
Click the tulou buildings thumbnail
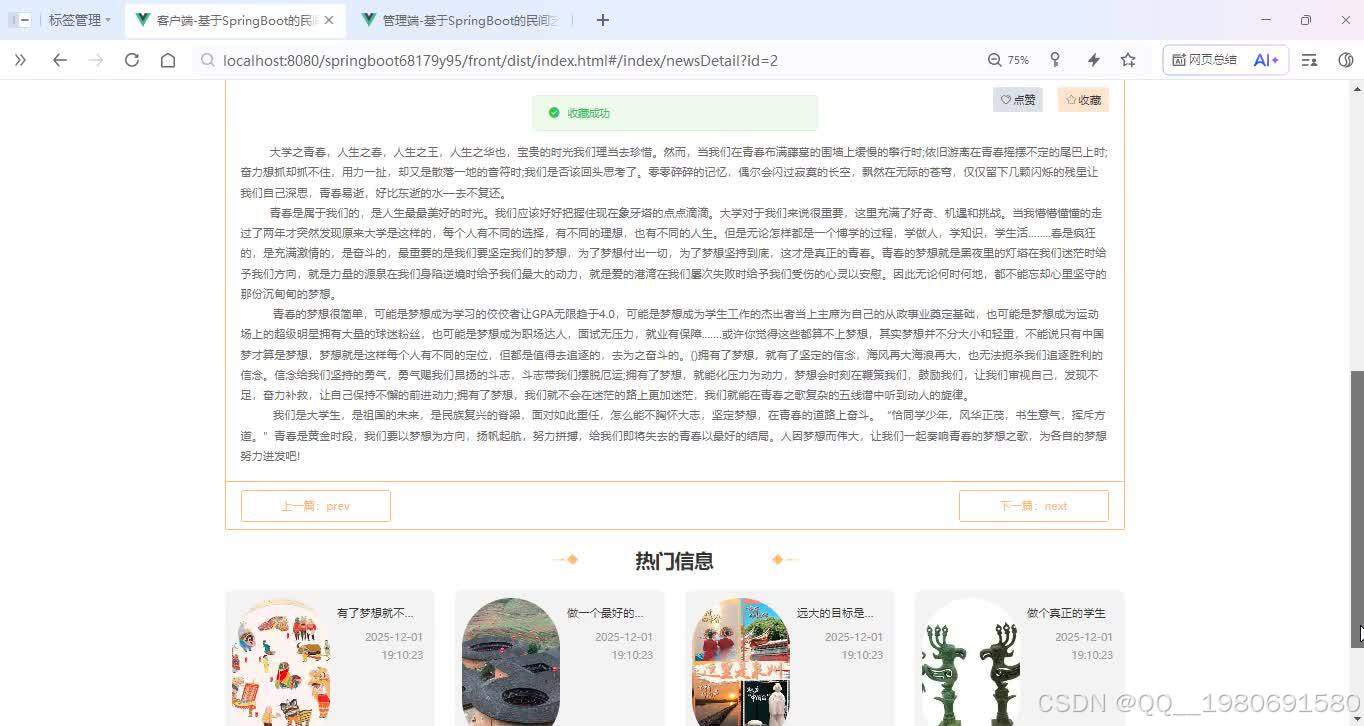(x=511, y=662)
